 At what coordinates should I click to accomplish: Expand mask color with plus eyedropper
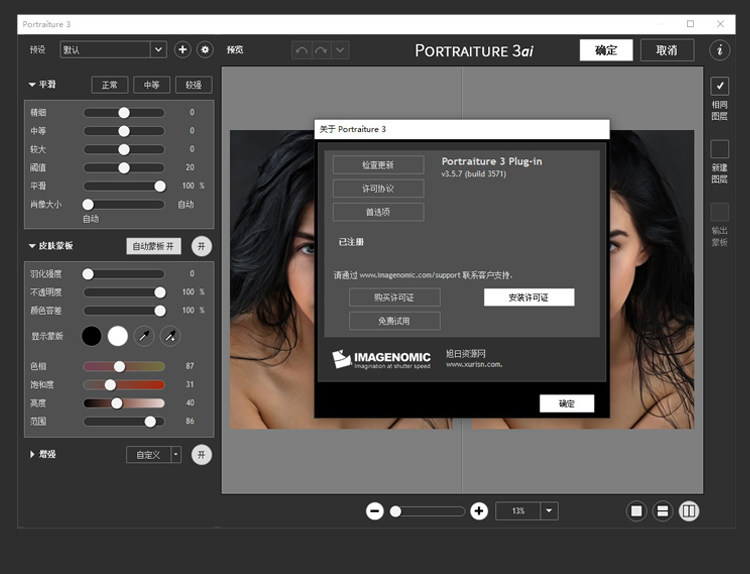point(170,336)
